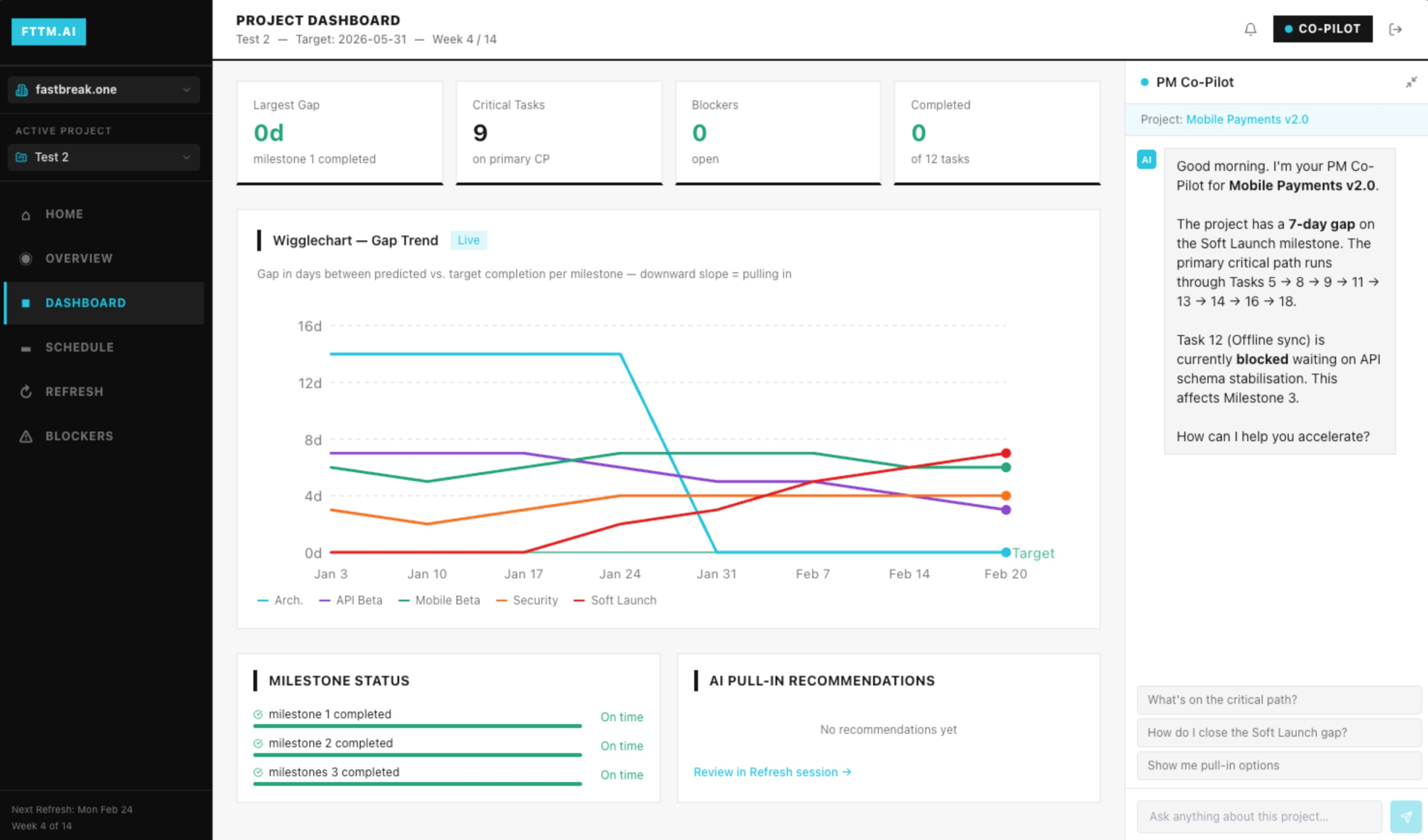
Task: Click Review in Refresh session link
Action: [x=772, y=772]
